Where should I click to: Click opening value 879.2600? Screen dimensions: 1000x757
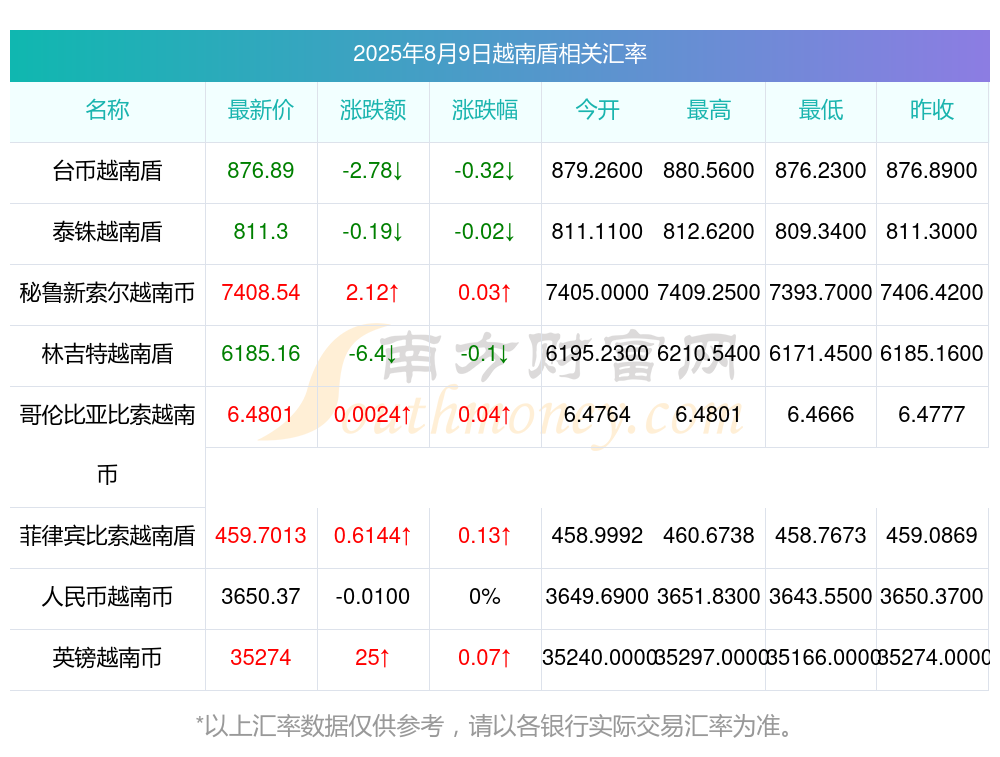(597, 170)
